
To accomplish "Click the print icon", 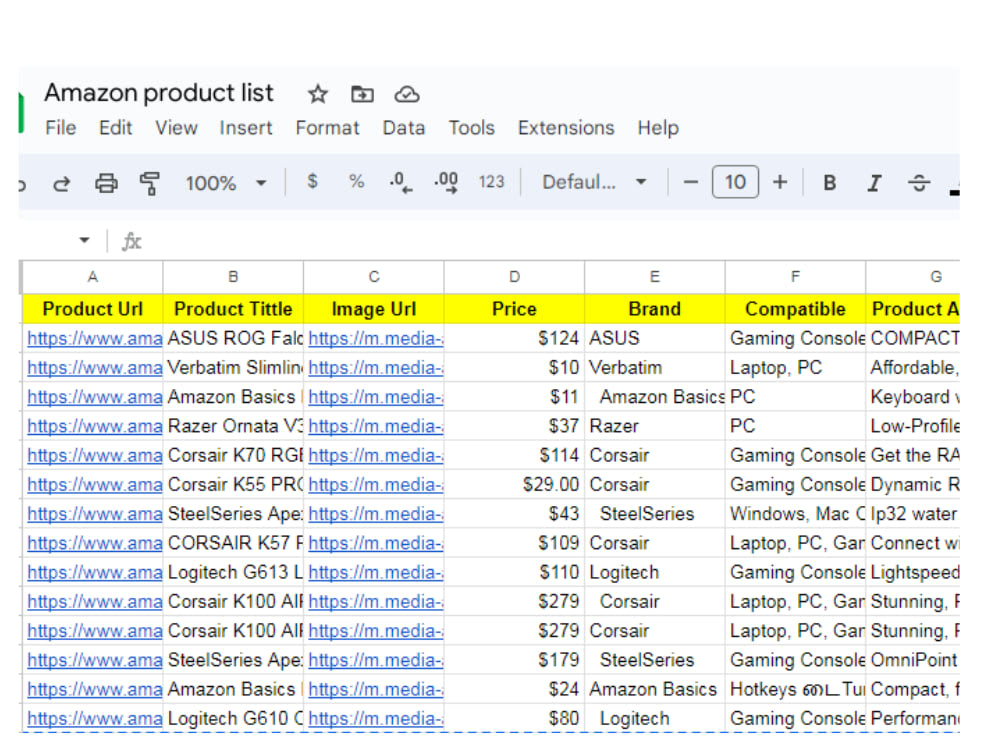I will pyautogui.click(x=106, y=184).
